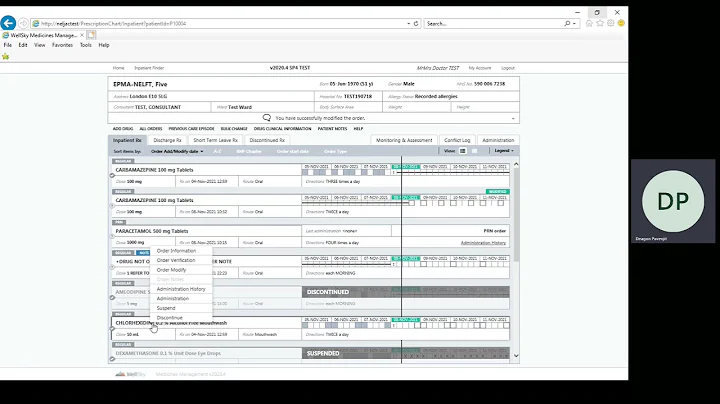
Task: Collapse the message bar arrow
Action: [x=513, y=118]
